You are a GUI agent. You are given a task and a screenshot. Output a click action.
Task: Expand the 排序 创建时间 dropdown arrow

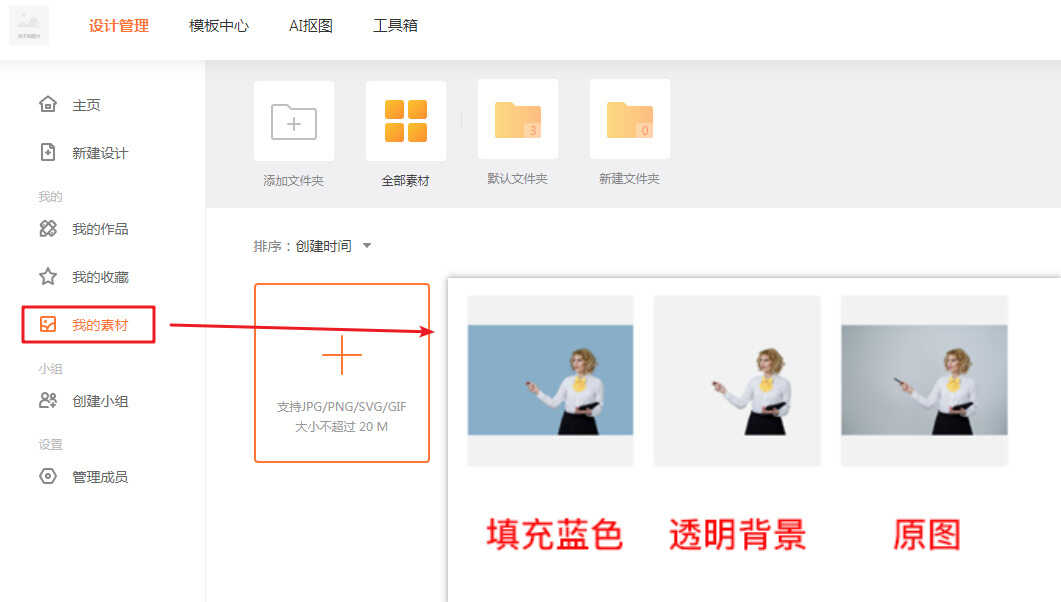point(367,246)
